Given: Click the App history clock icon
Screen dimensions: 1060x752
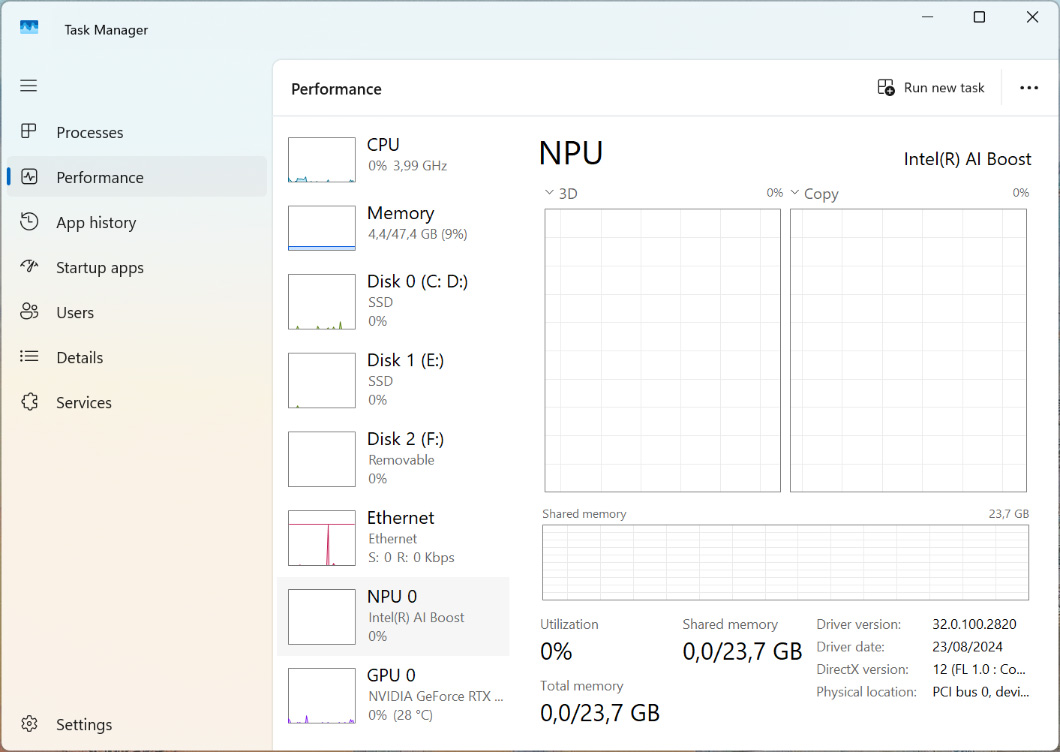Looking at the screenshot, I should 29,221.
